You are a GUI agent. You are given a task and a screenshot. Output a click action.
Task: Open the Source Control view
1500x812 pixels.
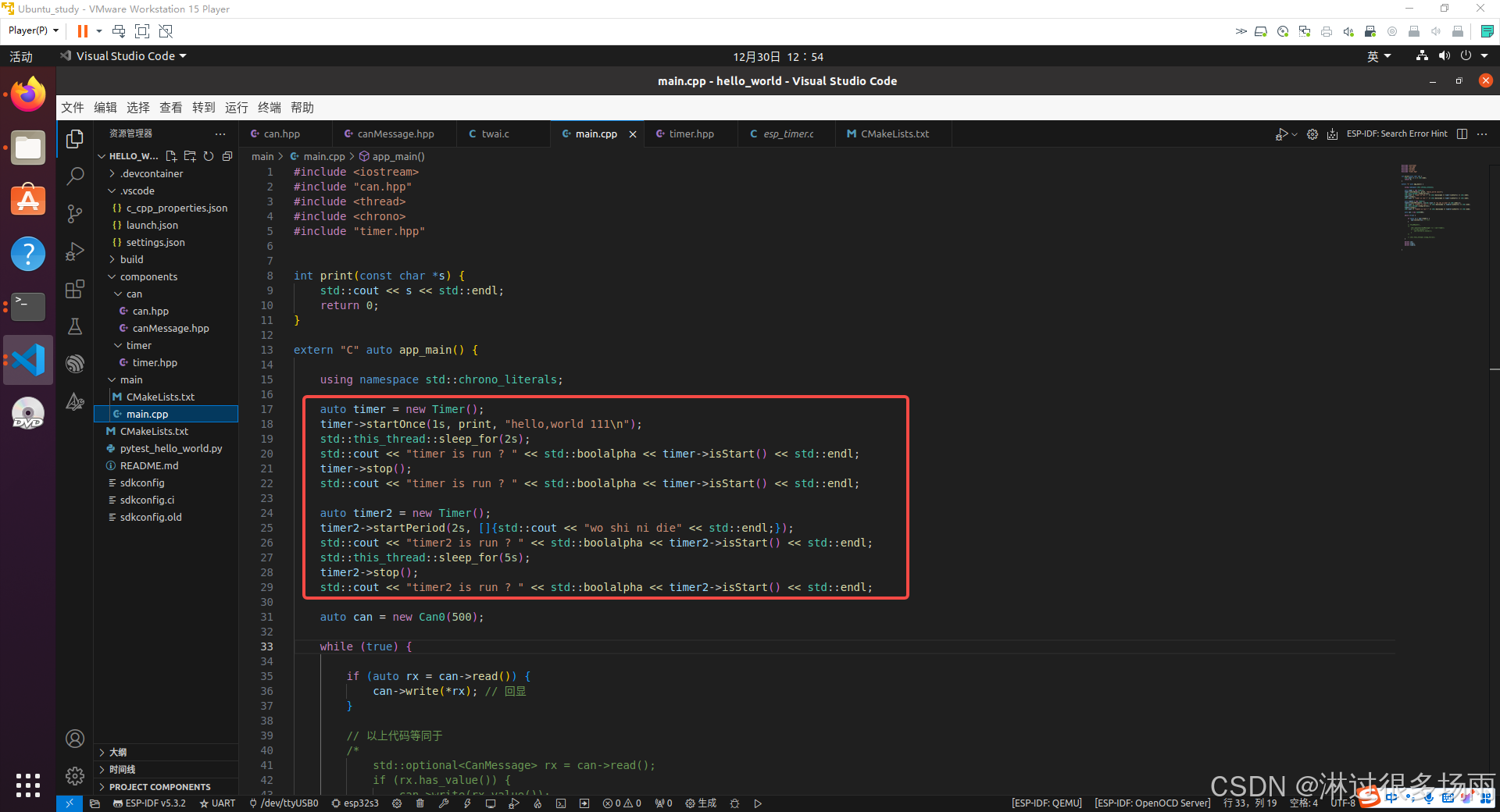75,214
